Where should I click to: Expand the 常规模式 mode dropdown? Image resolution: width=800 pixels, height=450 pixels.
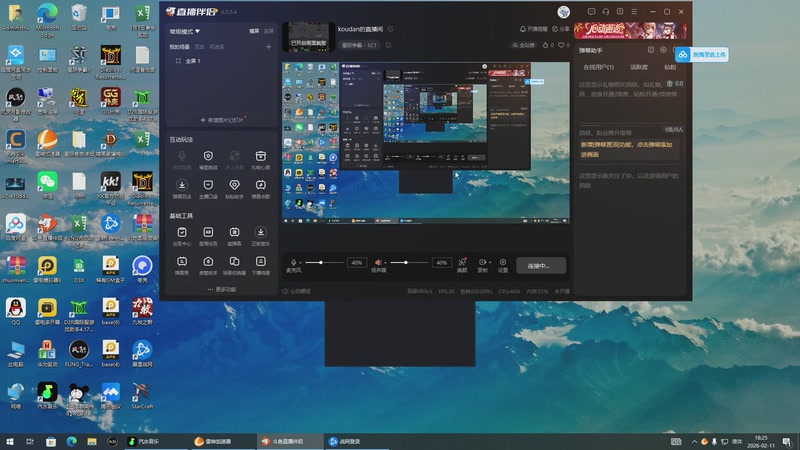pyautogui.click(x=185, y=32)
